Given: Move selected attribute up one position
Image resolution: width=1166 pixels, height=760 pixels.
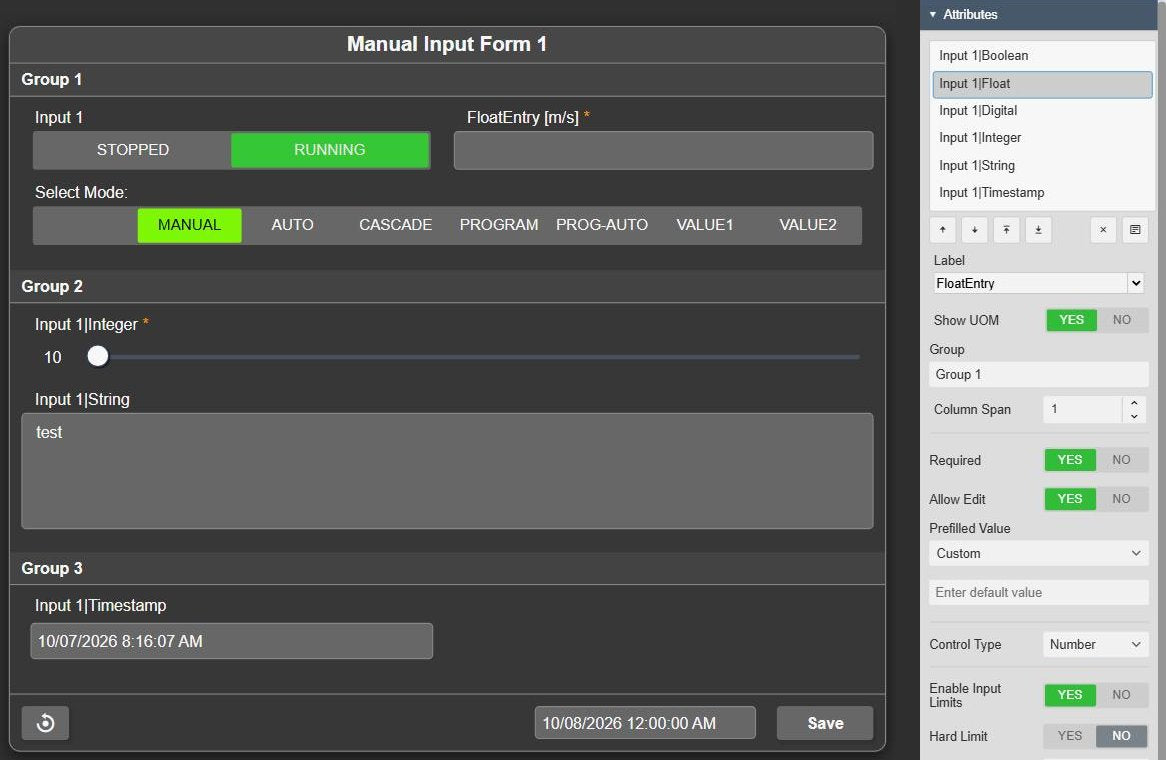Looking at the screenshot, I should pos(943,230).
